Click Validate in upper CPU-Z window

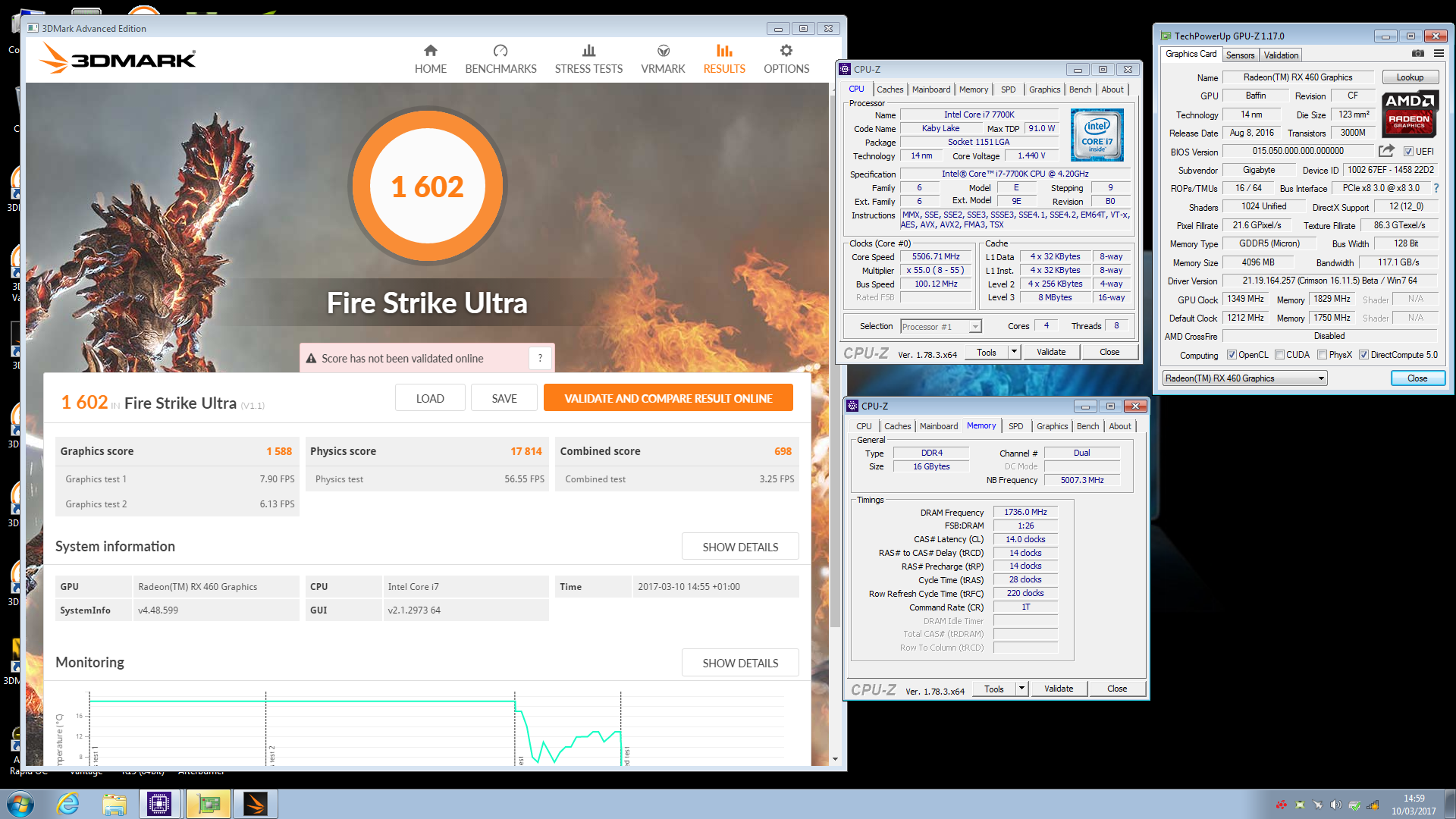1051,352
